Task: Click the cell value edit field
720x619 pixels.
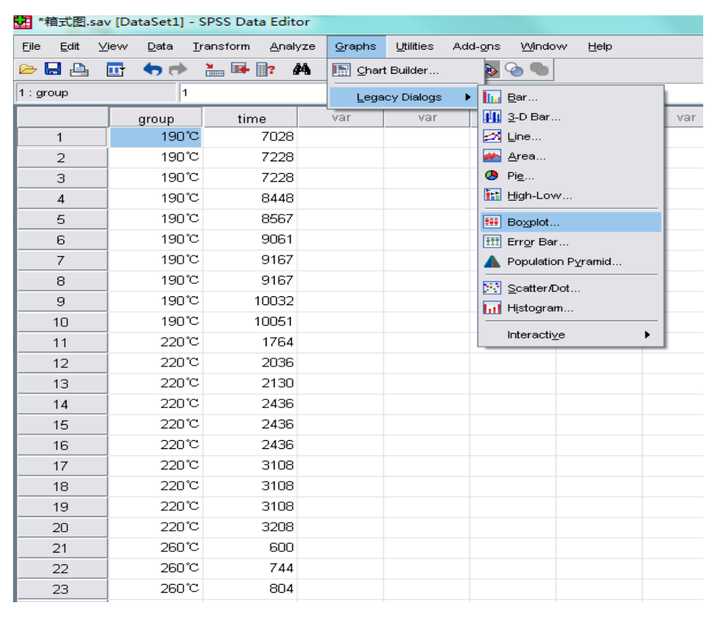Action: click(x=253, y=93)
